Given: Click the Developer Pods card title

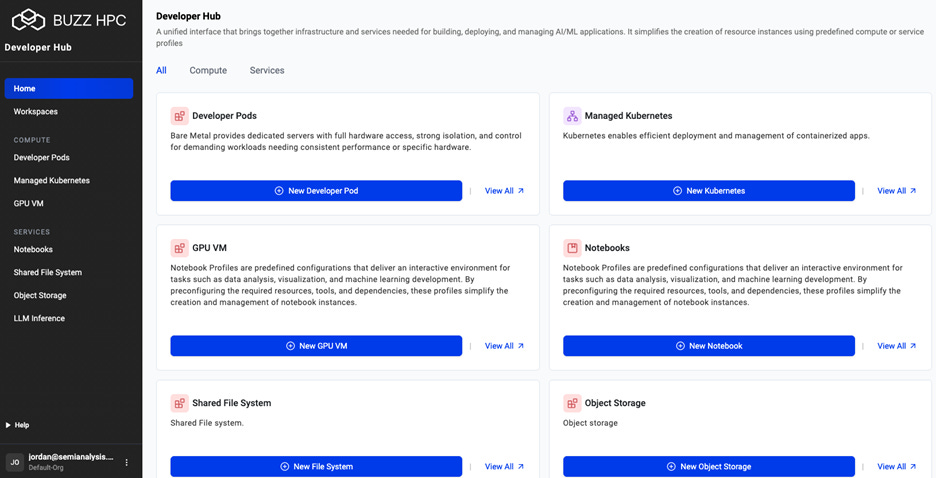Looking at the screenshot, I should tap(224, 116).
